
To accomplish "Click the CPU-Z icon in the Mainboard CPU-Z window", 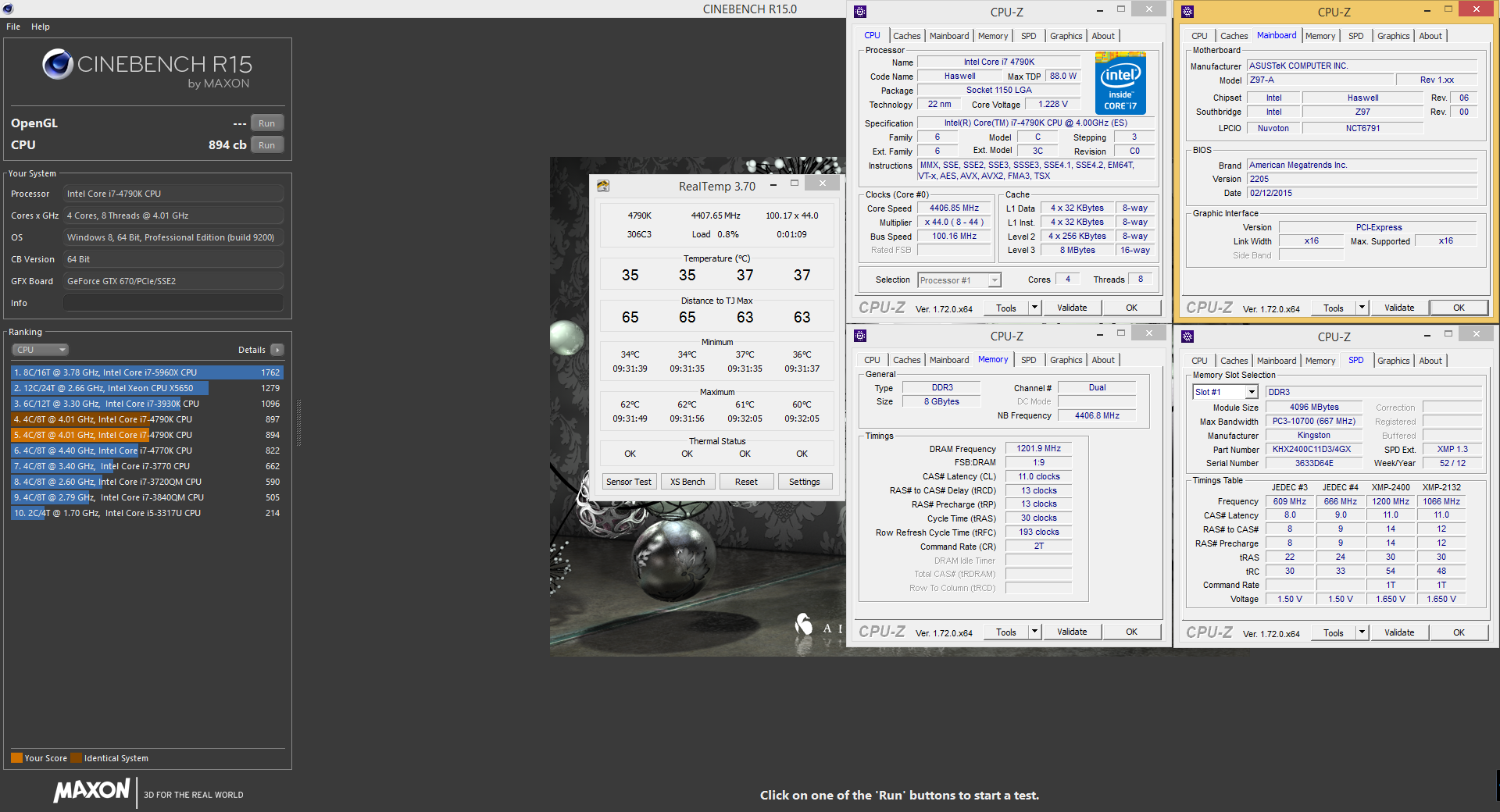I will [1187, 12].
